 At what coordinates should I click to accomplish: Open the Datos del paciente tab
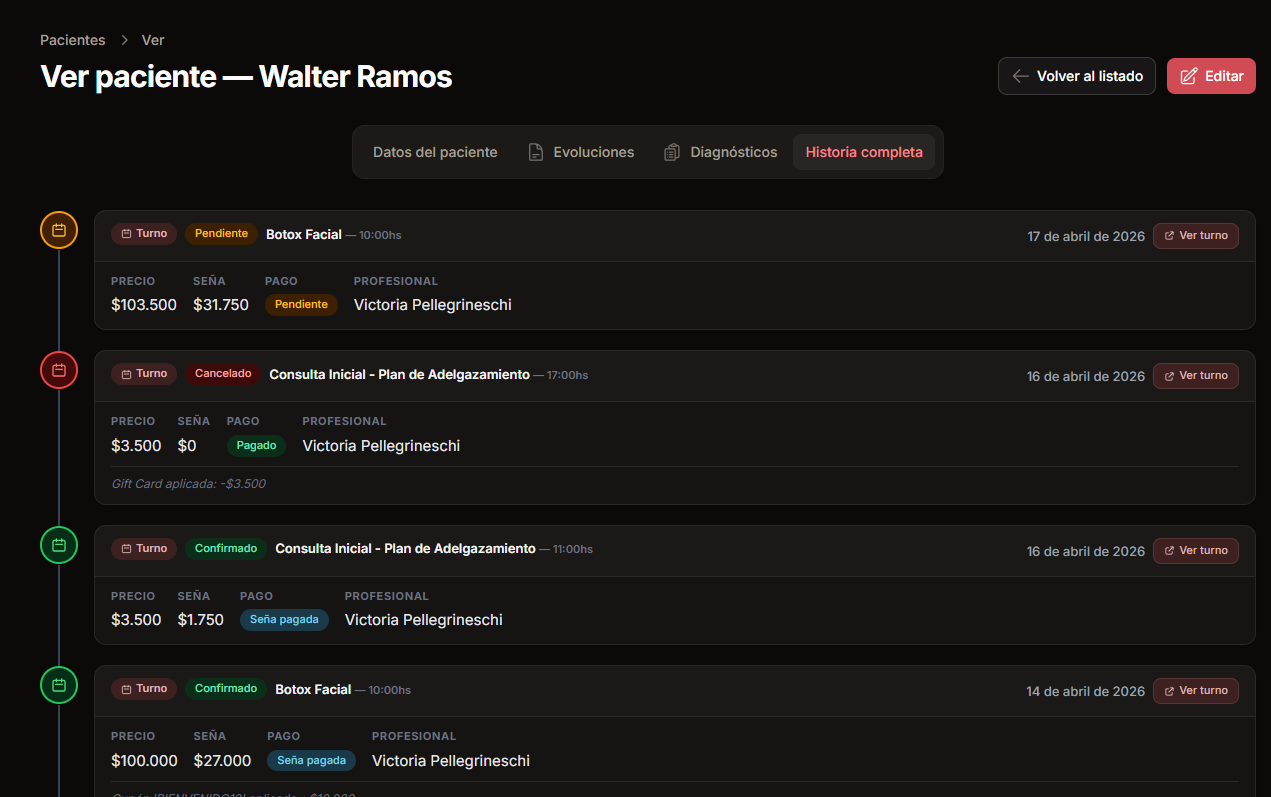(x=435, y=152)
